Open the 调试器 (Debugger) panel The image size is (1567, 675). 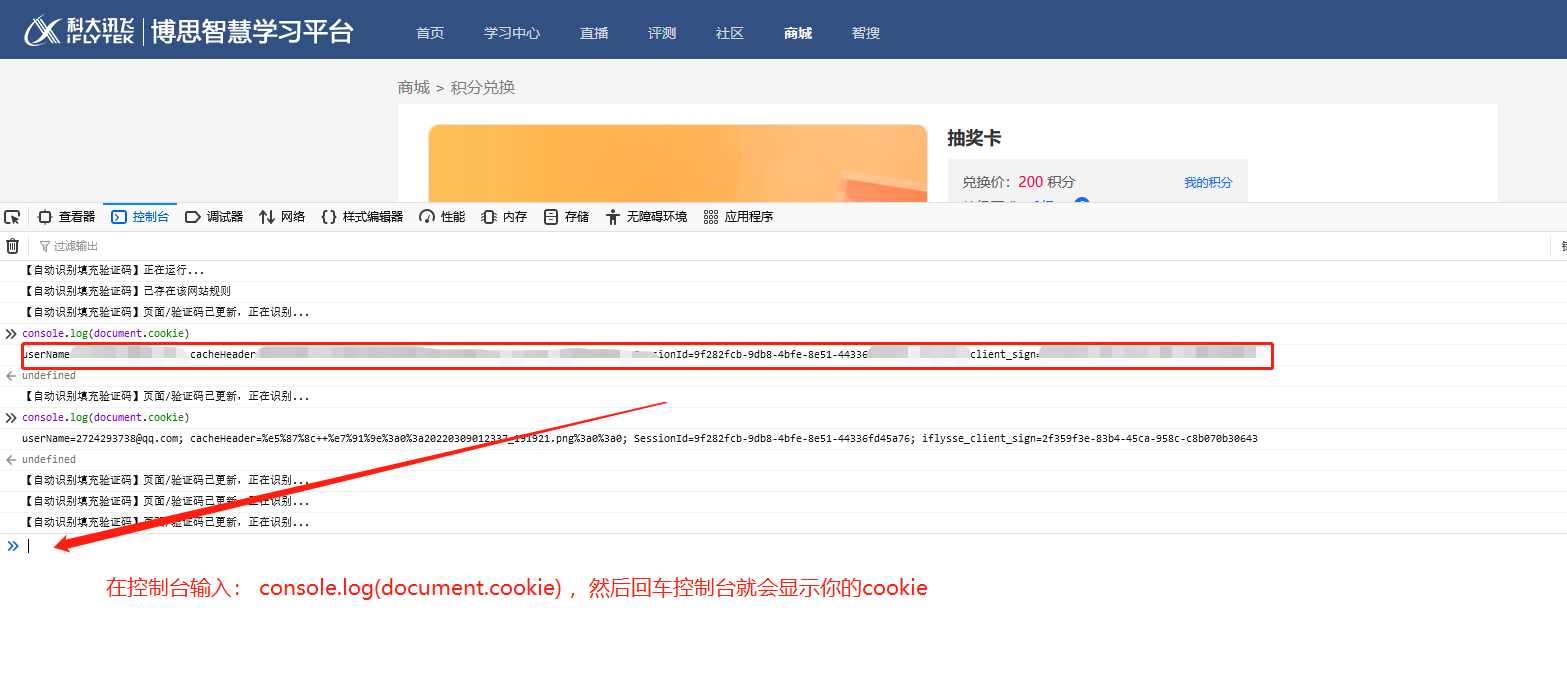tap(214, 217)
